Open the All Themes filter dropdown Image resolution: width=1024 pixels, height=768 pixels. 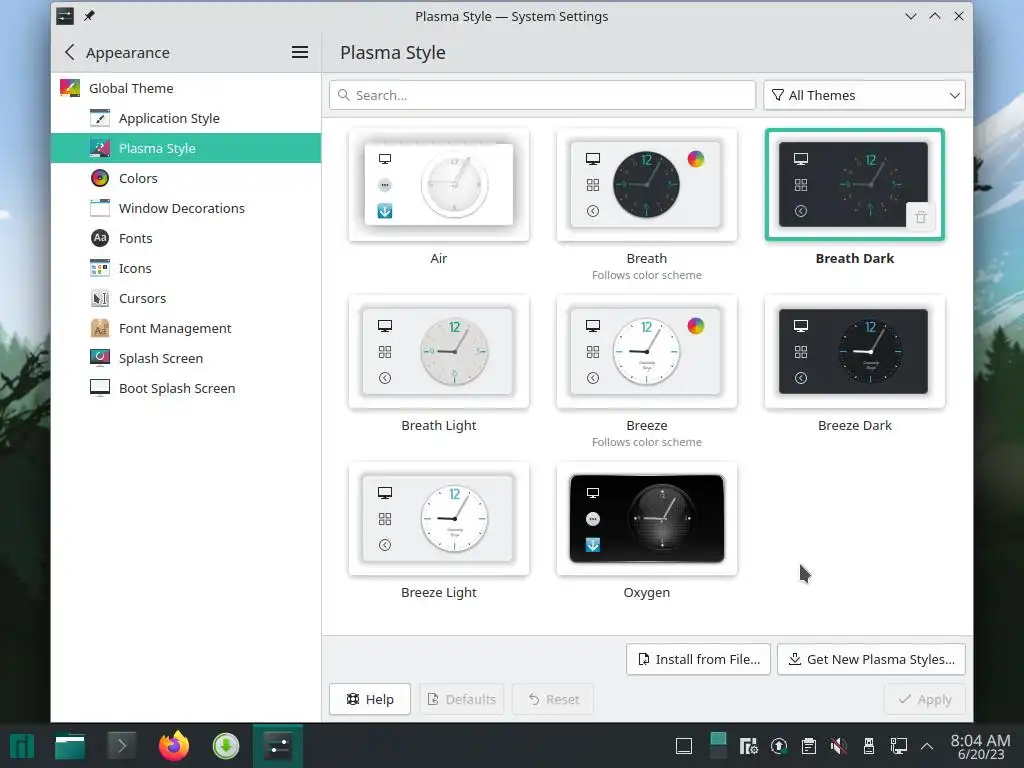865,95
